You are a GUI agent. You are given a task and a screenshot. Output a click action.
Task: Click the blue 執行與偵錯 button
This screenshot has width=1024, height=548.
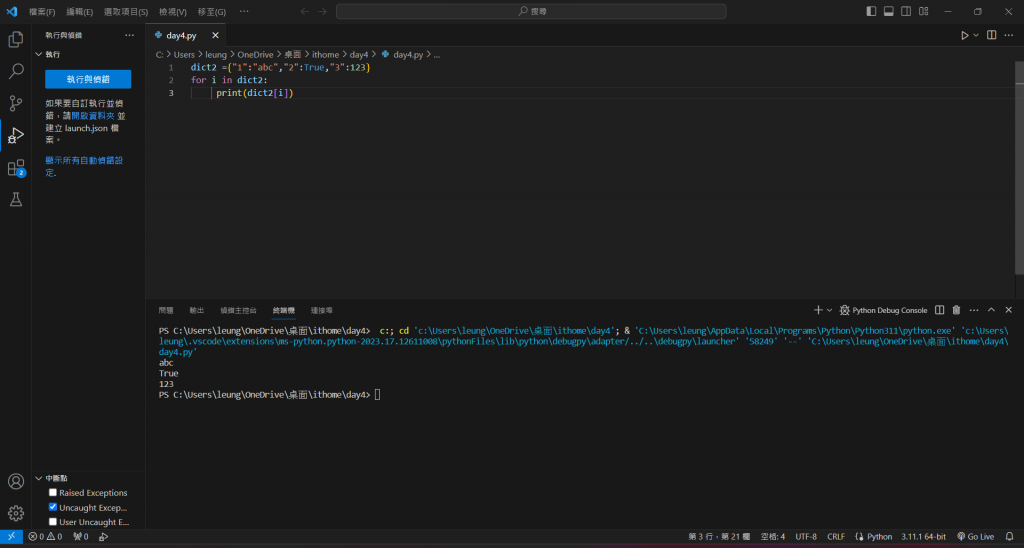(x=88, y=79)
